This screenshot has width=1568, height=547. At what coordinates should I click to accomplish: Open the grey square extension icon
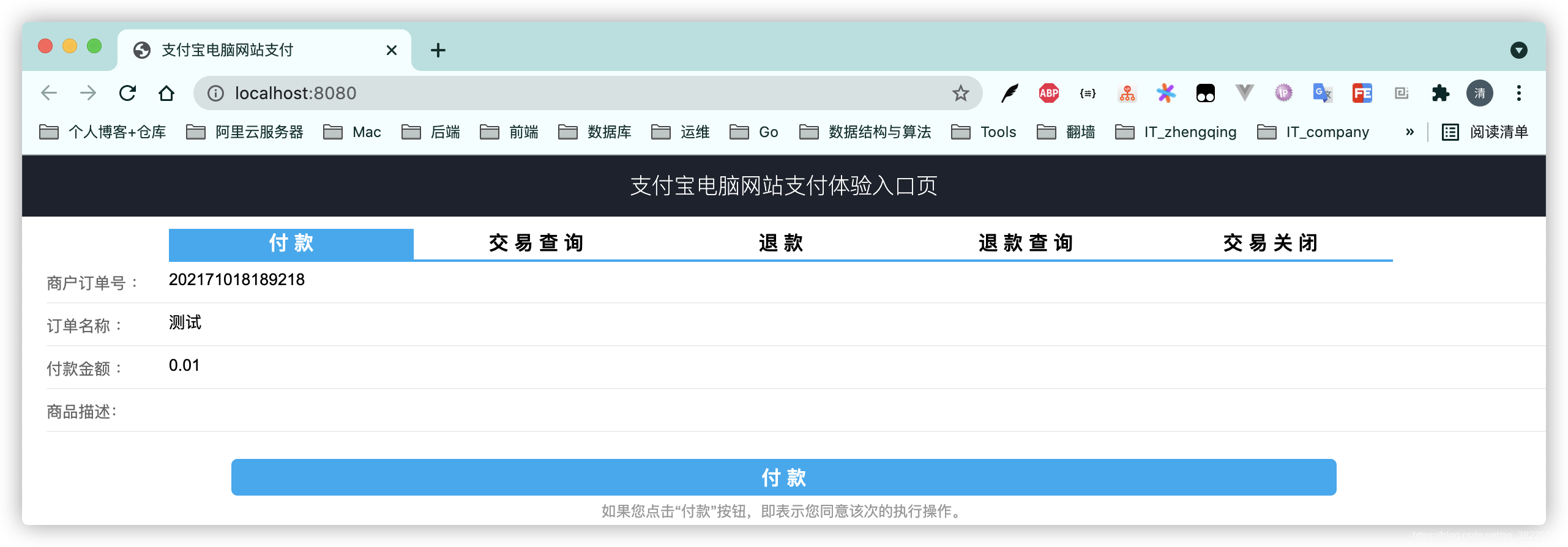click(x=1402, y=93)
